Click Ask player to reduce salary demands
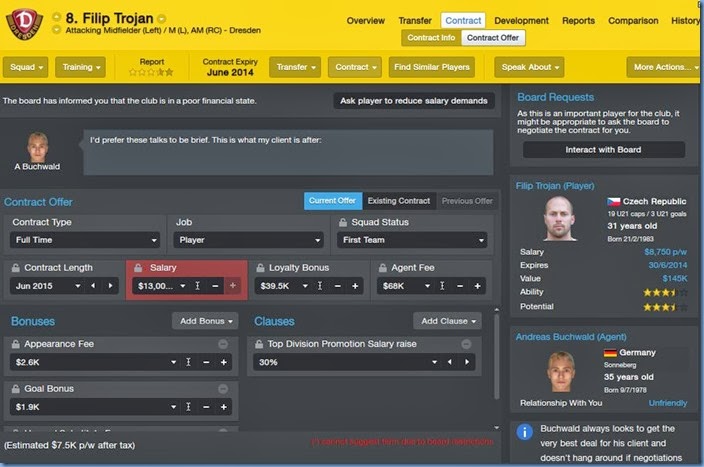 point(414,101)
